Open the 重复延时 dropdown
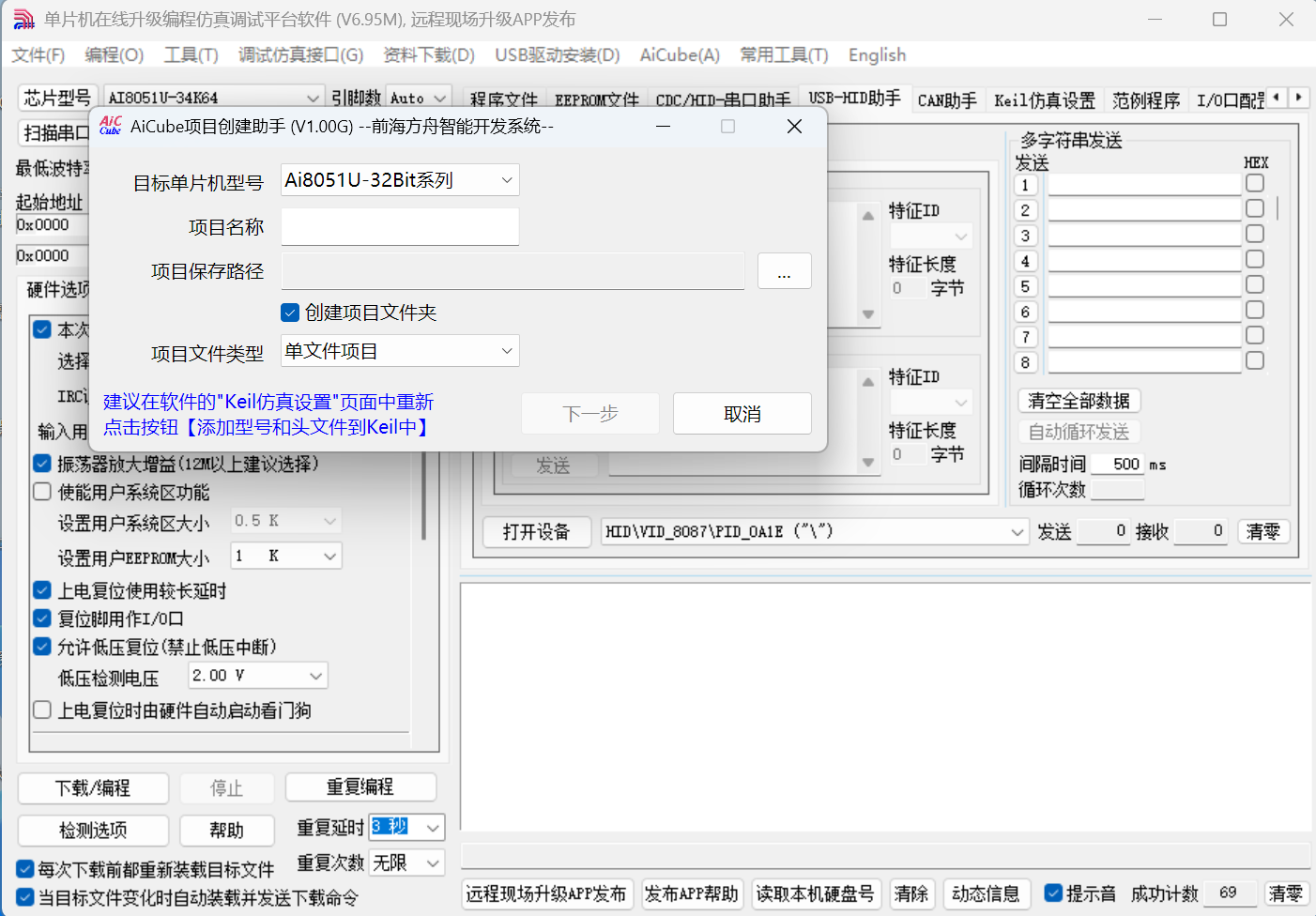Screen dimensions: 1316x916 [x=433, y=828]
